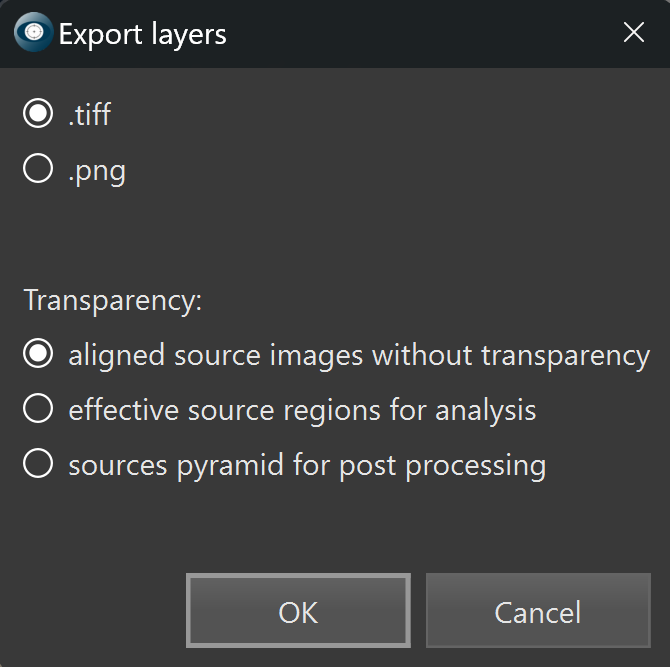Click the 'effective source regions for analysis' label
670x667 pixels.
click(x=302, y=410)
